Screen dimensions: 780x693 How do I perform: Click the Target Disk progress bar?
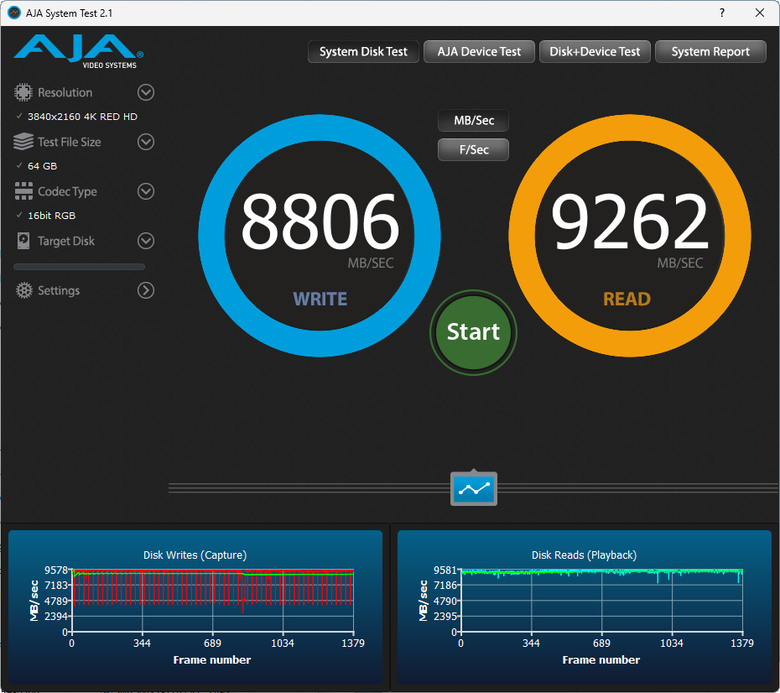click(79, 267)
